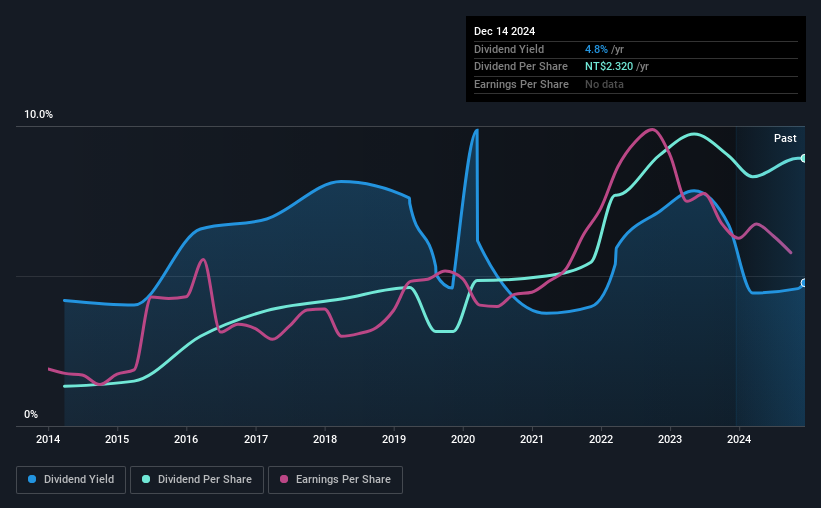Click the 2022 x-axis label
The width and height of the screenshot is (821, 508).
click(x=601, y=439)
